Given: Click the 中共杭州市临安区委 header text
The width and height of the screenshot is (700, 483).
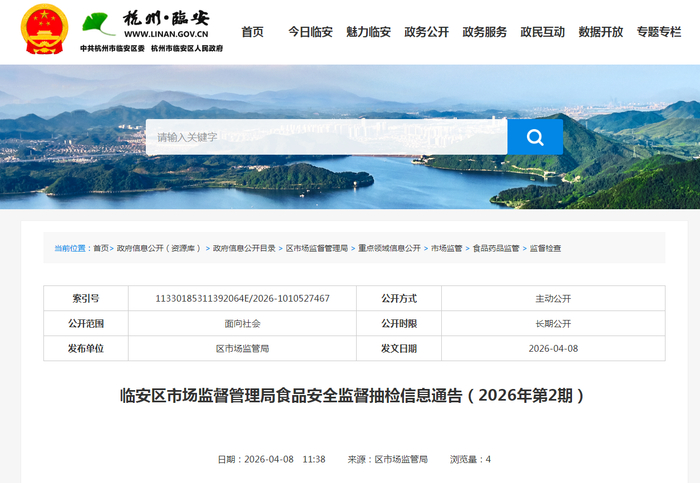Looking at the screenshot, I should 112,48.
